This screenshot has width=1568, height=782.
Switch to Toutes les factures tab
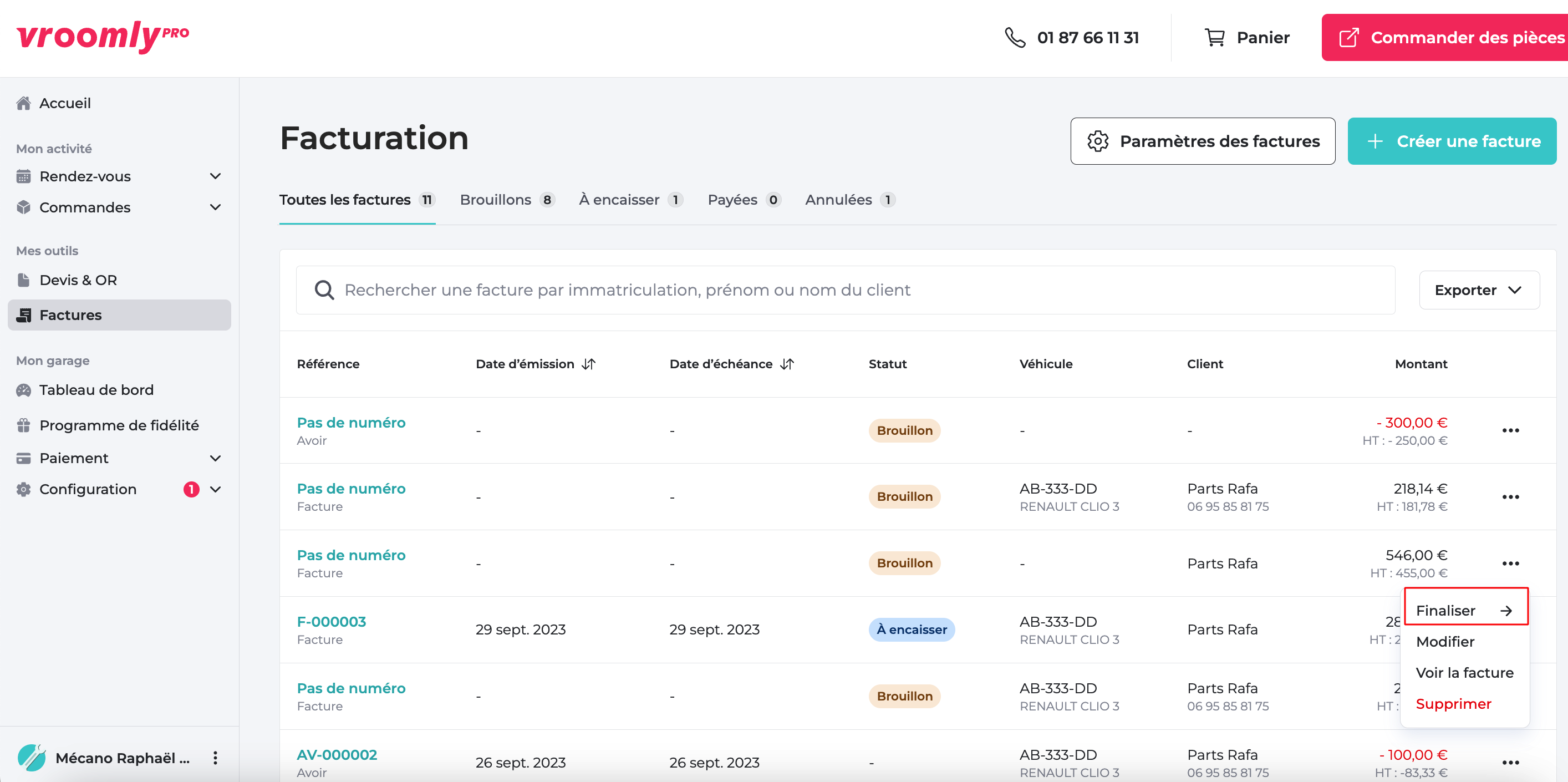tap(357, 200)
